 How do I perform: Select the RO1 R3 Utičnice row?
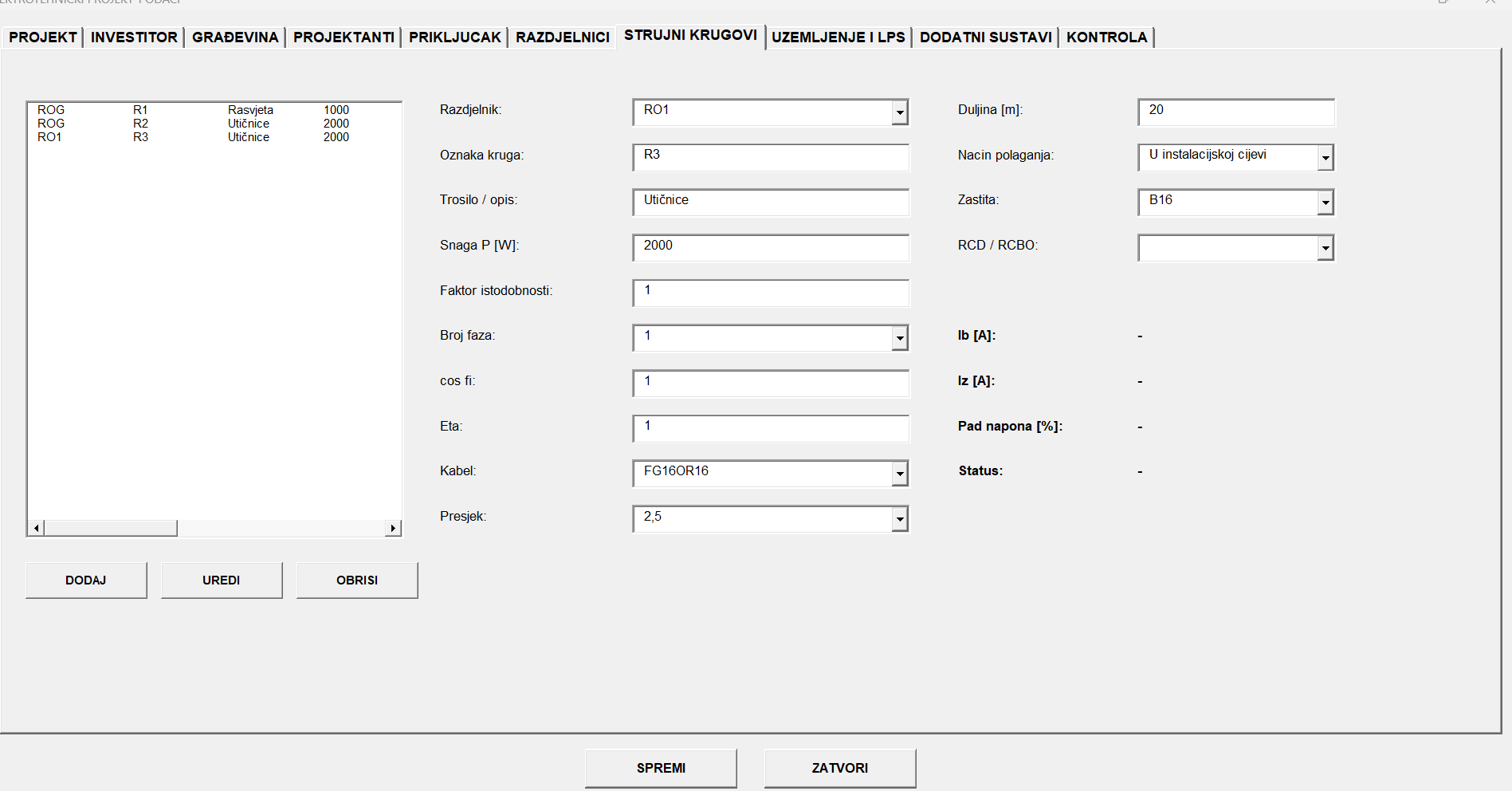tap(214, 137)
